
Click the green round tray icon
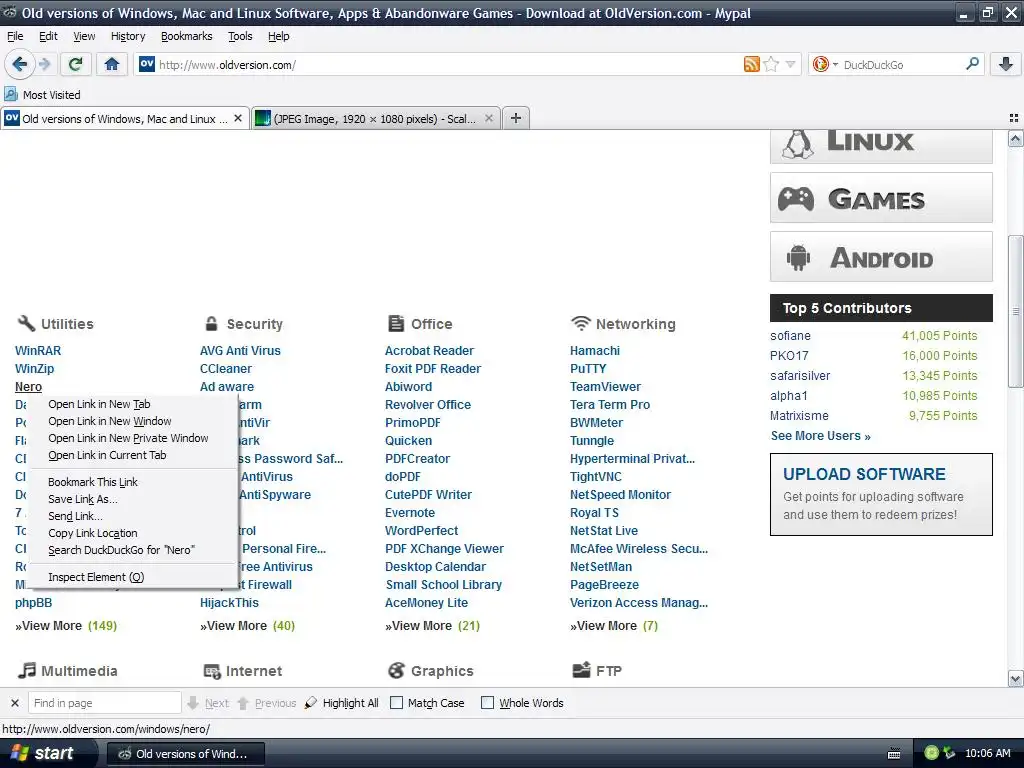coord(932,753)
